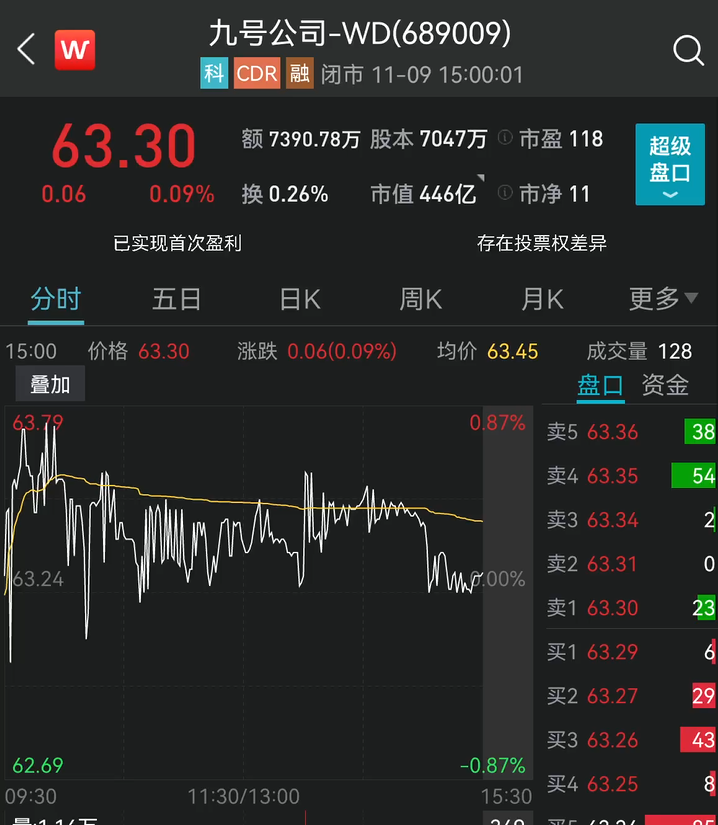
Task: Open info icon next to 市净
Action: point(505,193)
